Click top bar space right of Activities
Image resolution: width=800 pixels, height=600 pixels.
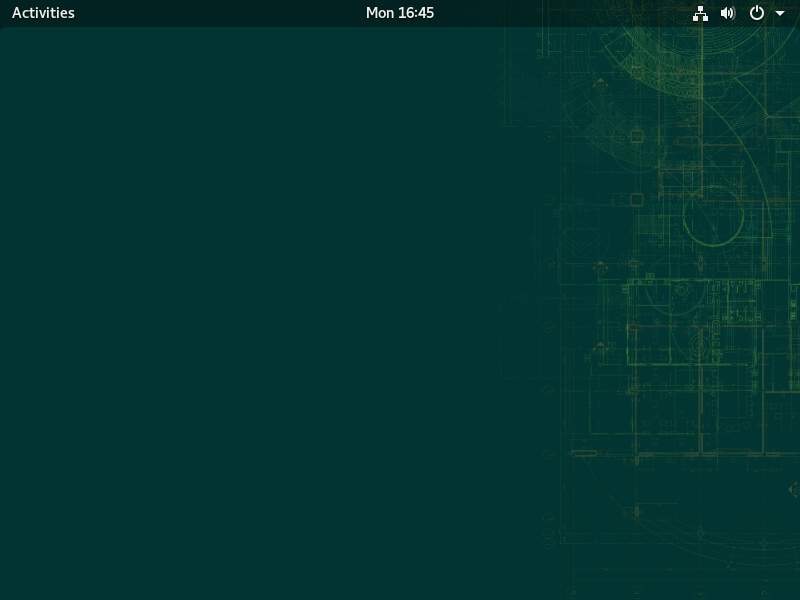coord(200,13)
